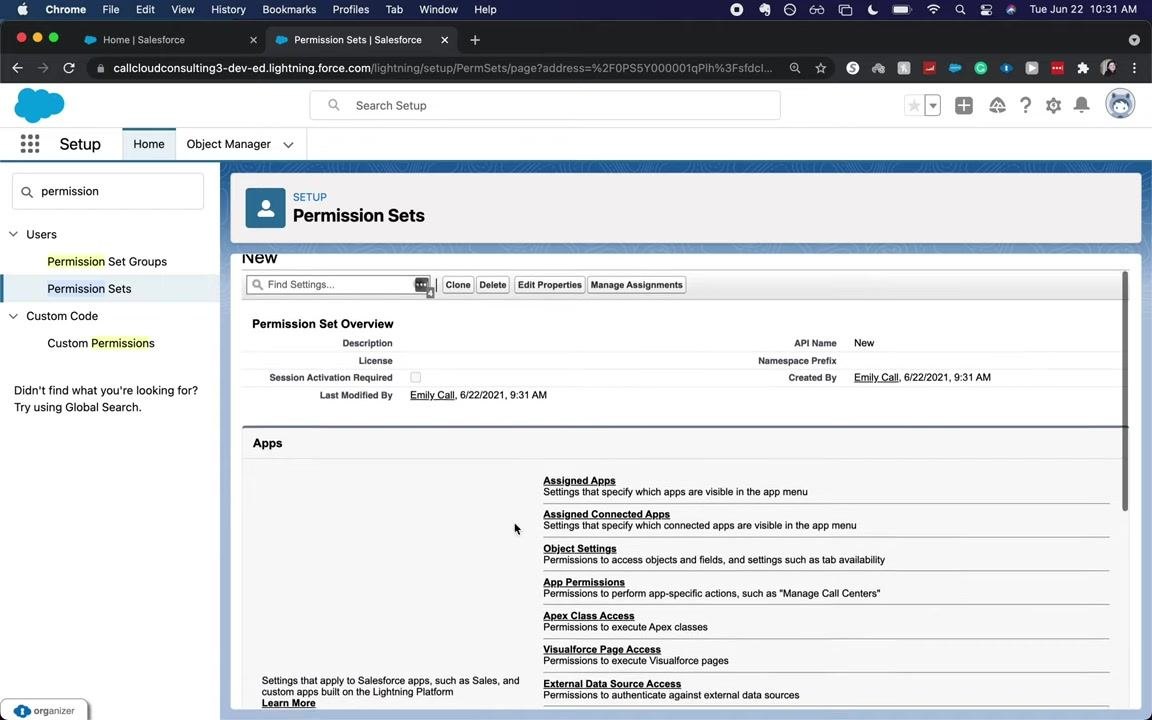Open Bookmarks menu
1152x720 pixels.
(289, 10)
